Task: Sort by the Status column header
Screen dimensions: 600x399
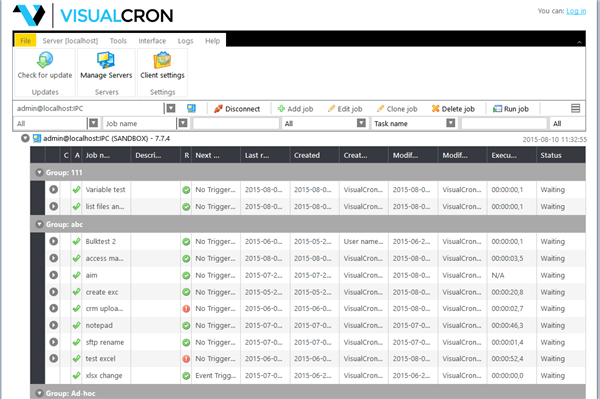Action: [x=560, y=155]
